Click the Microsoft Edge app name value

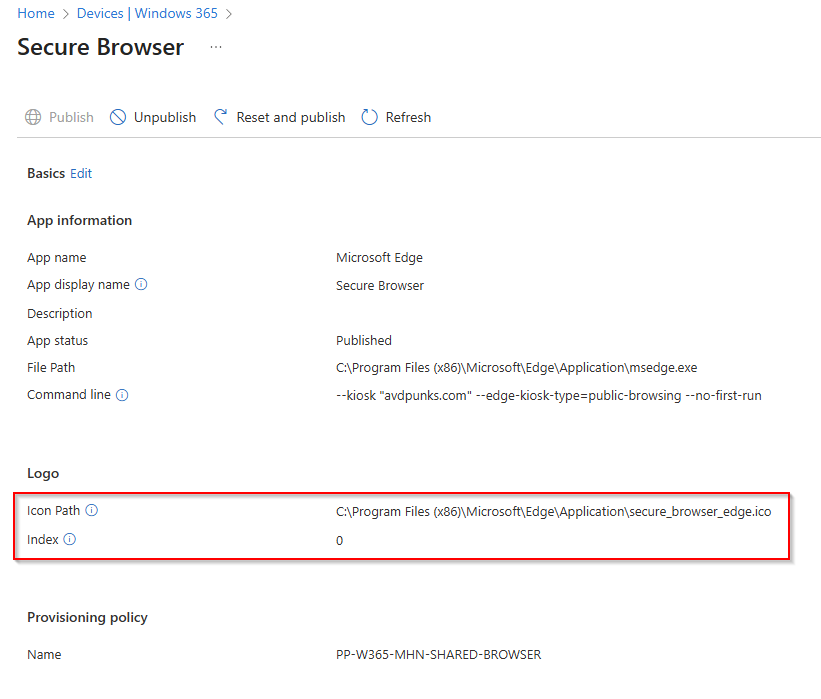coord(379,258)
